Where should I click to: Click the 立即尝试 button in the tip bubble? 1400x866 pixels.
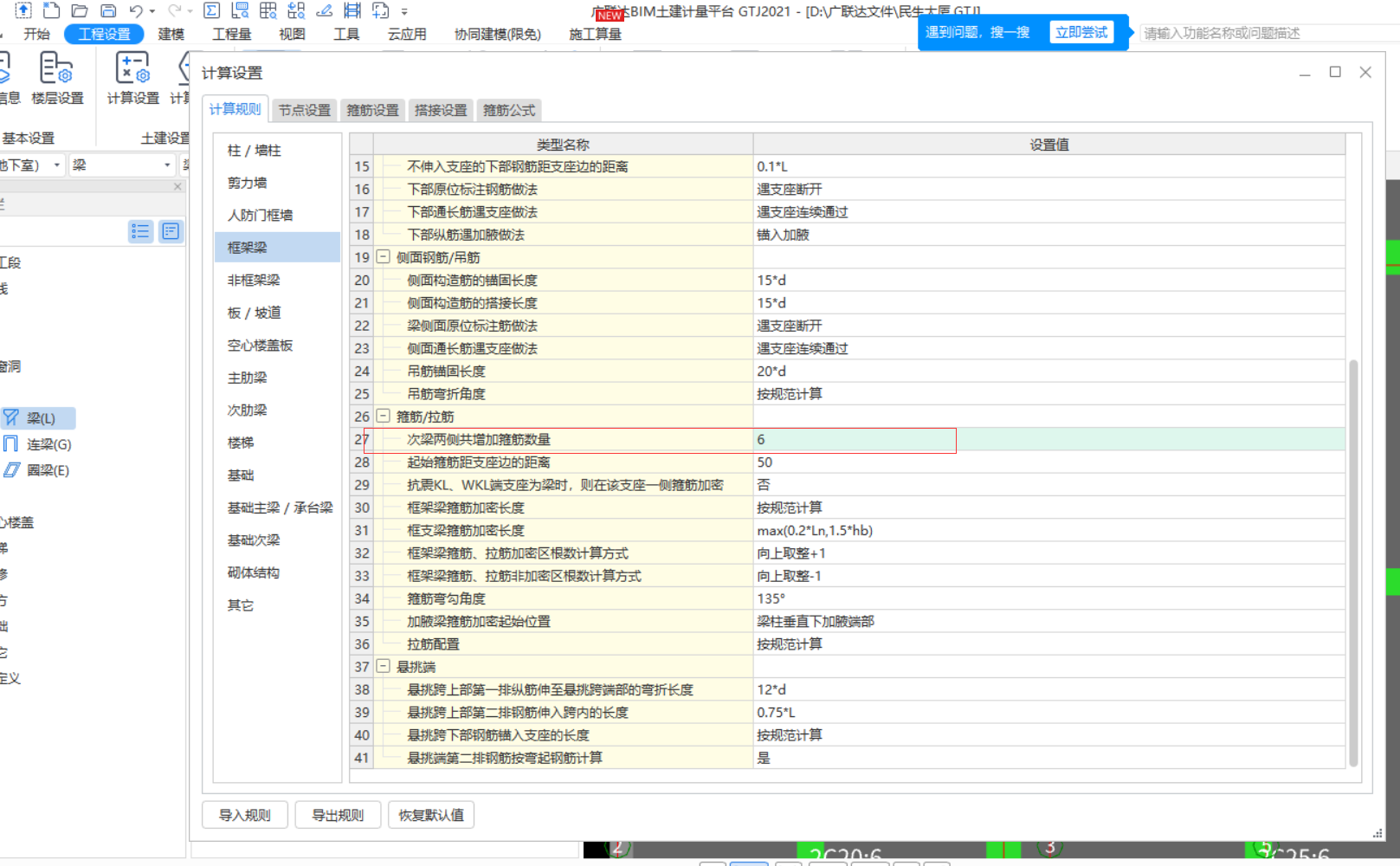pyautogui.click(x=1081, y=32)
